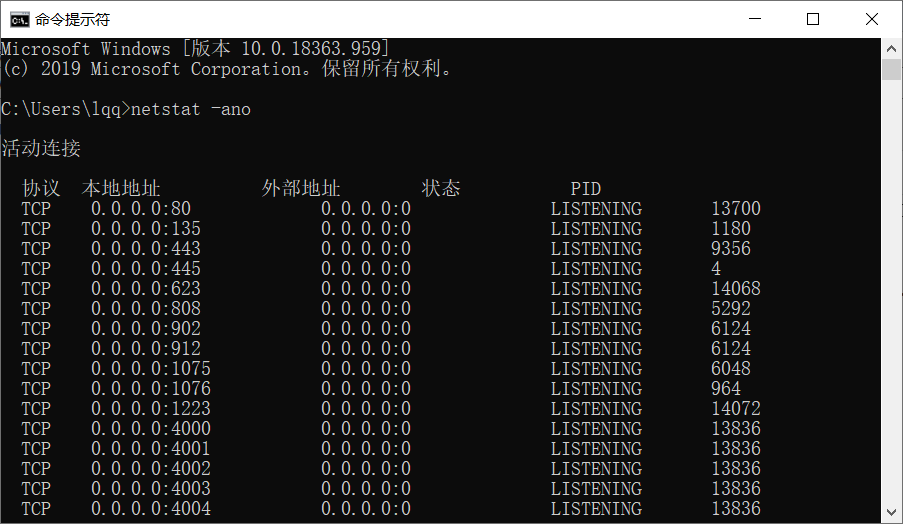The height and width of the screenshot is (524, 903).
Task: Click the 活动连接 heading
Action: [x=41, y=149]
